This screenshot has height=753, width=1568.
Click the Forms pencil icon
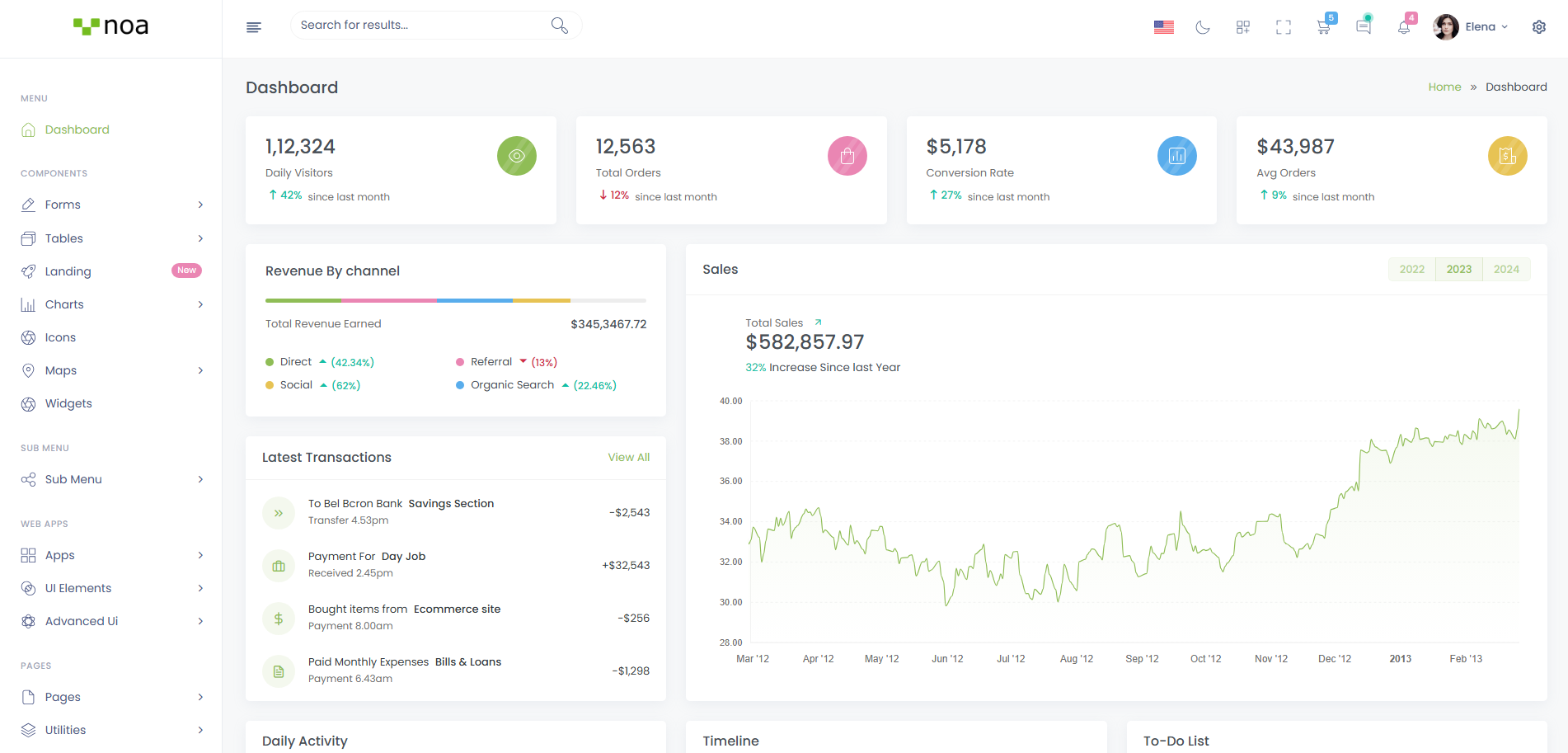[x=28, y=205]
